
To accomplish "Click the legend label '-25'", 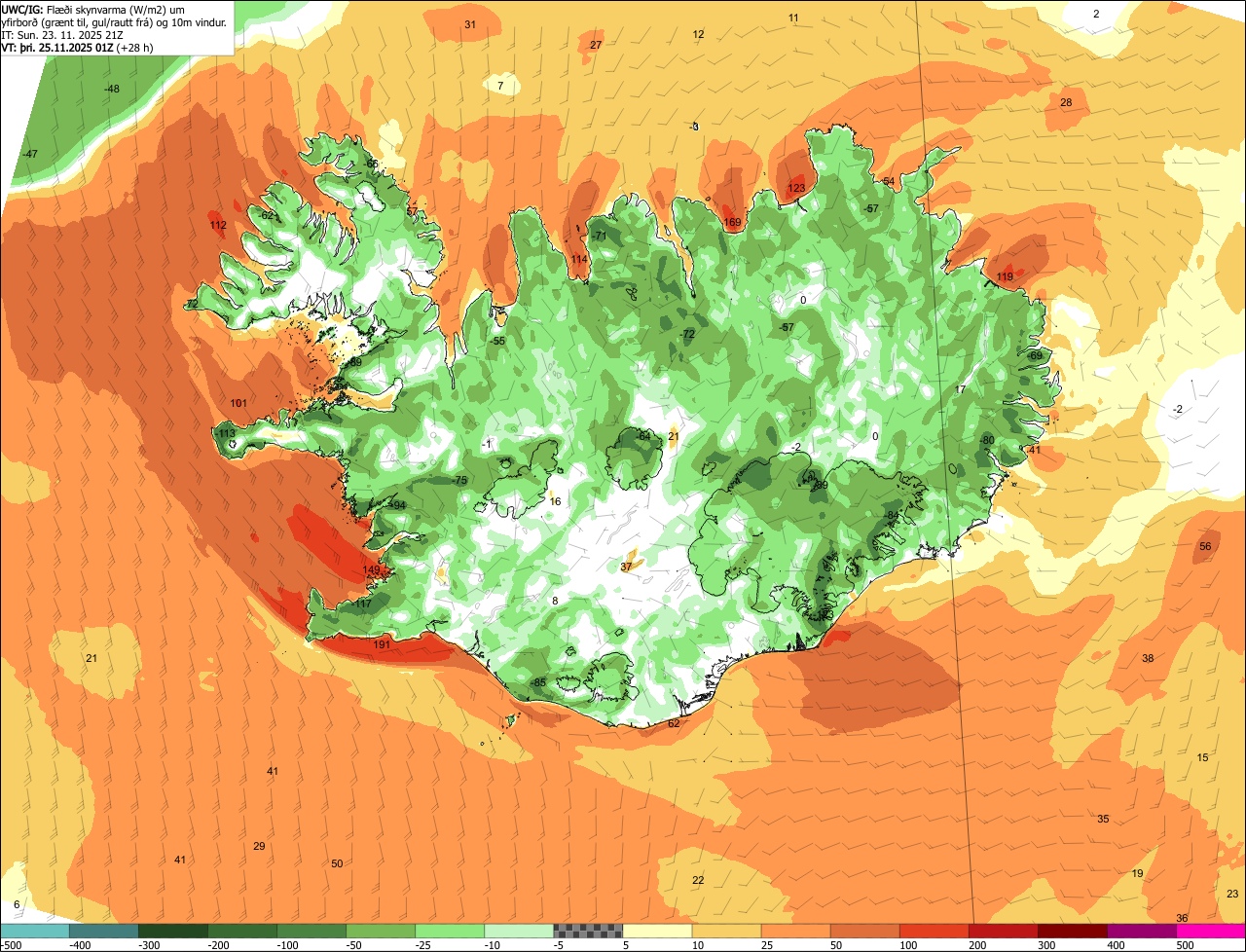I will tap(424, 945).
